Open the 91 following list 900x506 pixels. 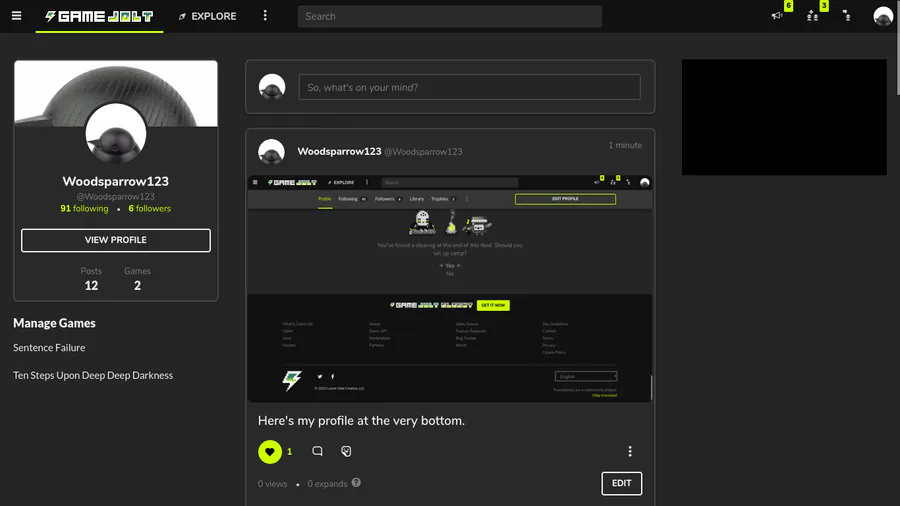[x=84, y=208]
